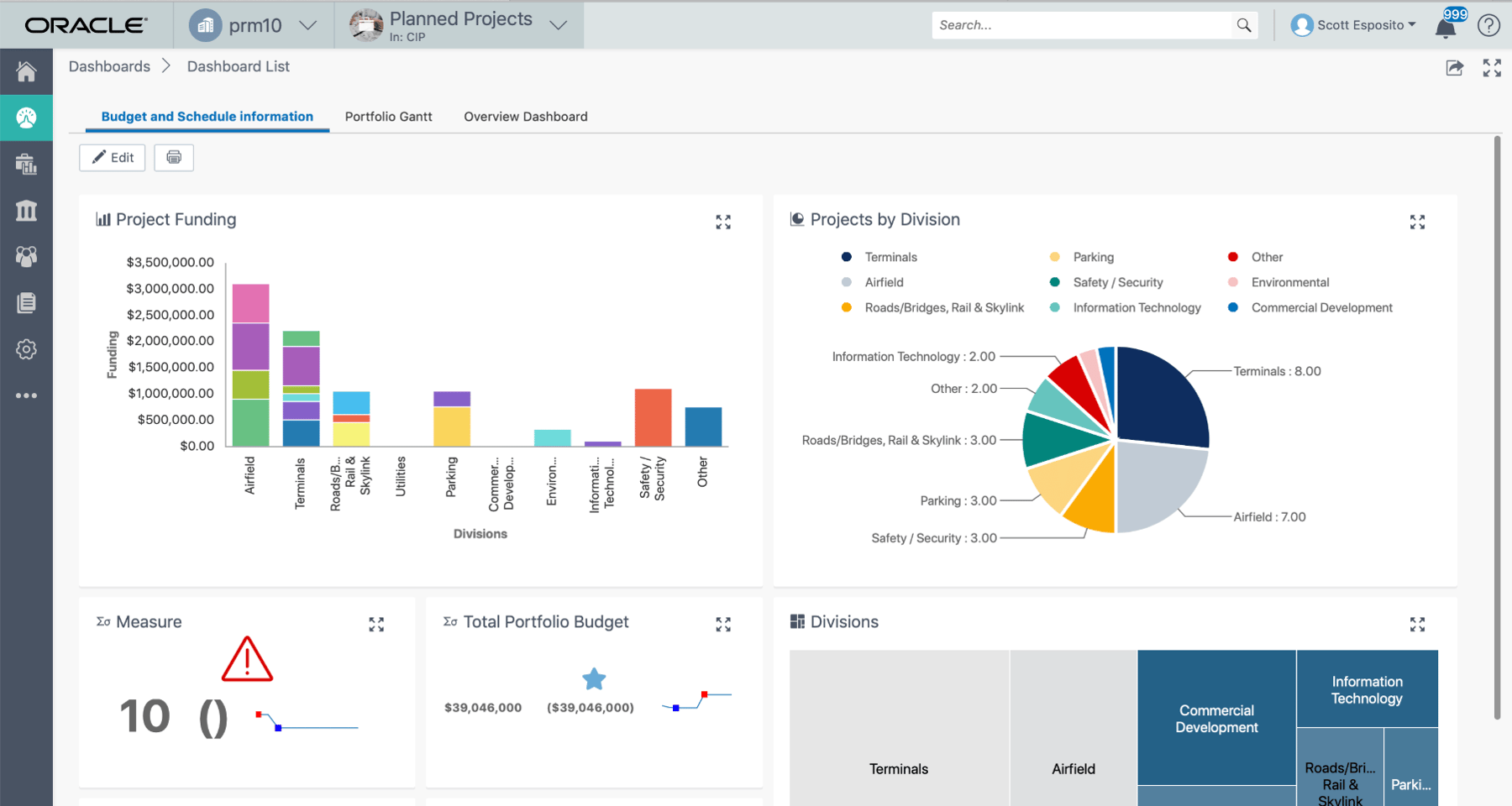The height and width of the screenshot is (806, 1512).
Task: Open the prm10 workspace dropdown
Action: [254, 25]
